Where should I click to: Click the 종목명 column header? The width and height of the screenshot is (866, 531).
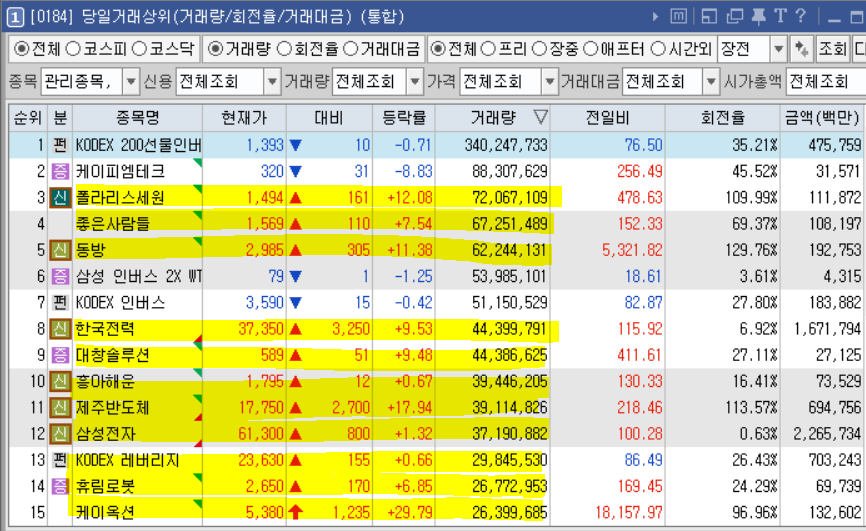138,118
